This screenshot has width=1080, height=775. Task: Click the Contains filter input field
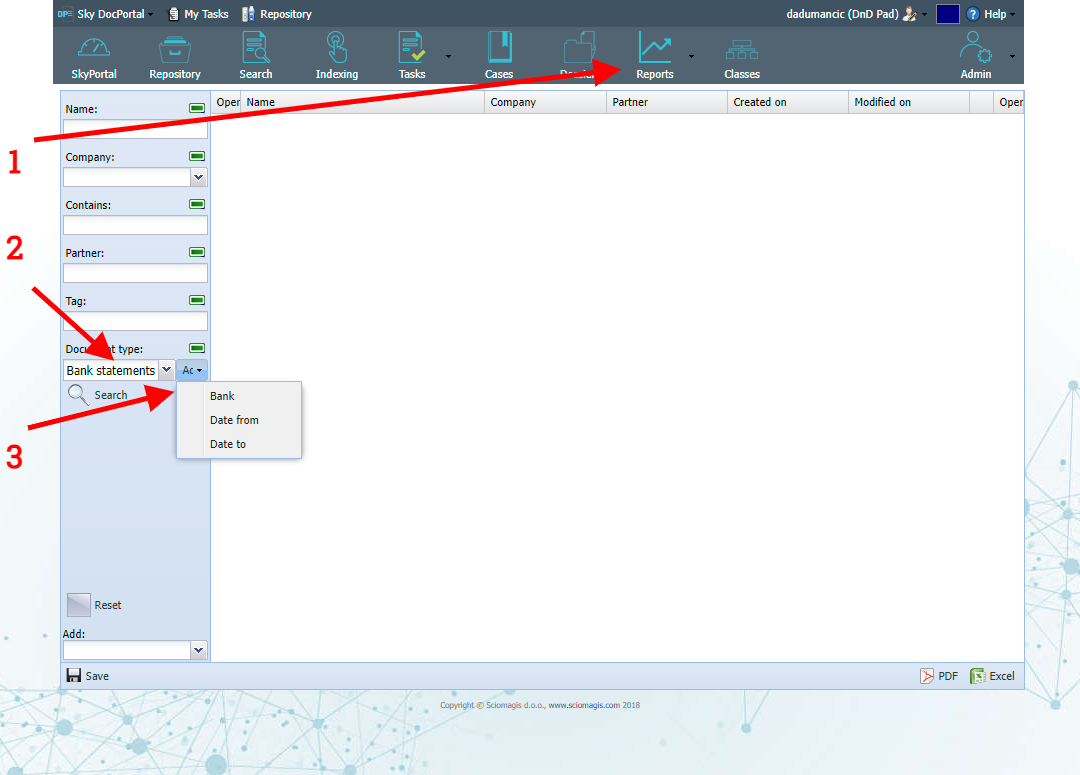(135, 225)
